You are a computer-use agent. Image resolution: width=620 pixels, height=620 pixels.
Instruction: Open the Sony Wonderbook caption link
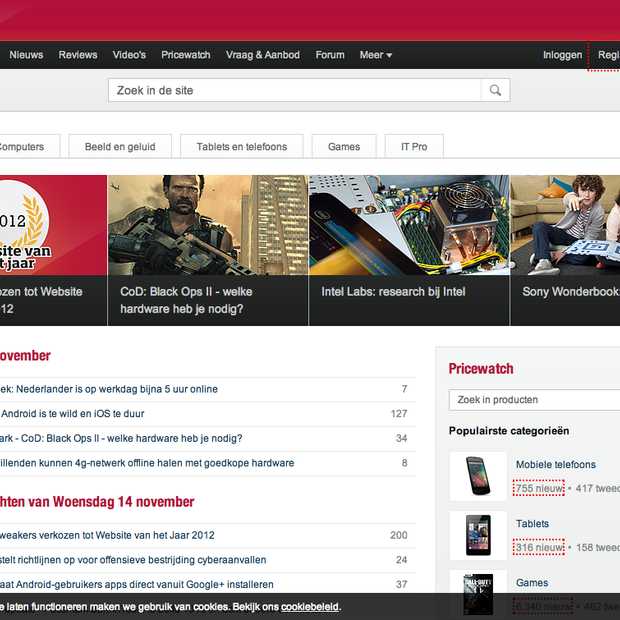[x=571, y=292]
